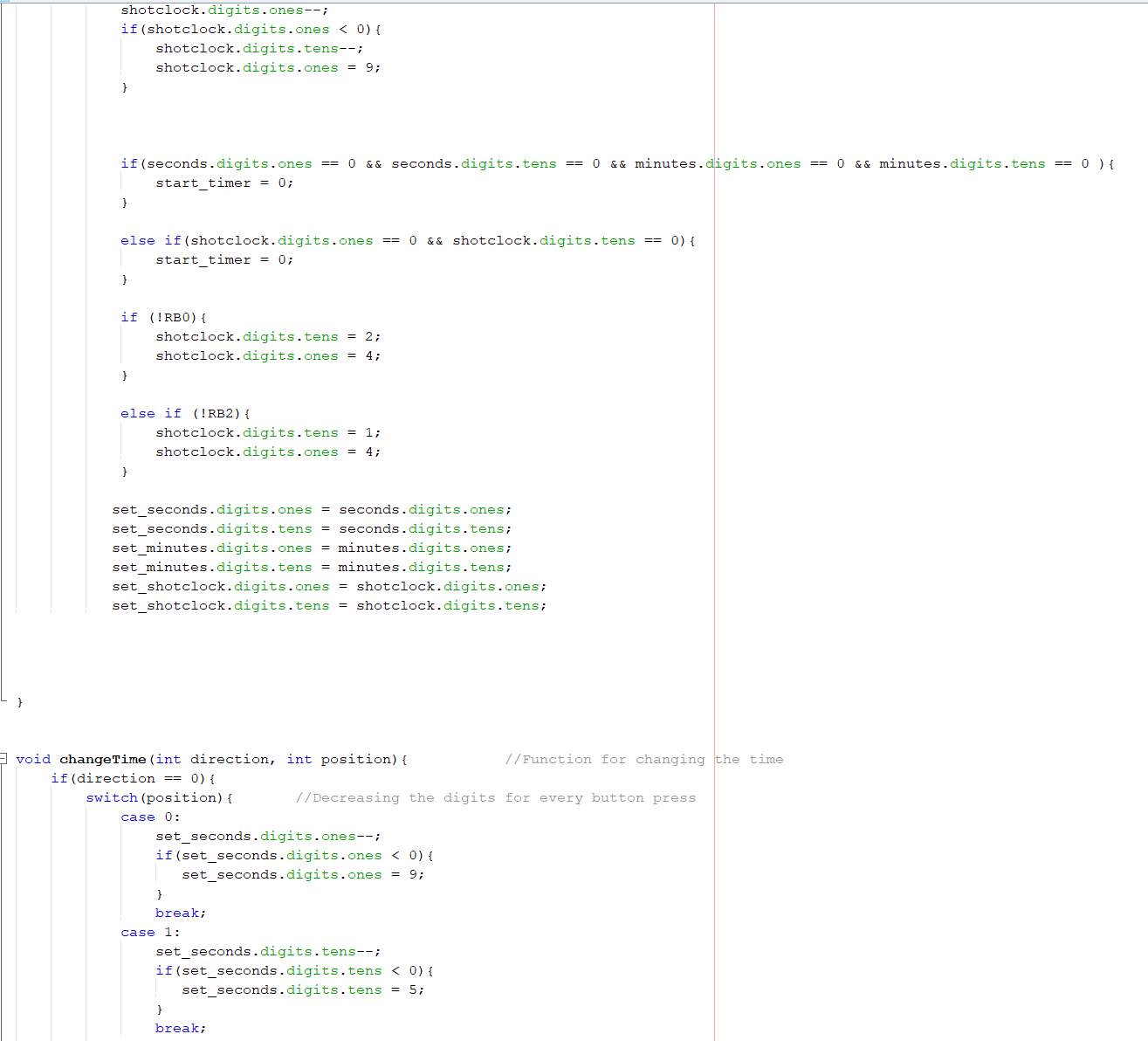Viewport: 1148px width, 1041px height.
Task: Click the 'case 1:' label
Action: [150, 933]
